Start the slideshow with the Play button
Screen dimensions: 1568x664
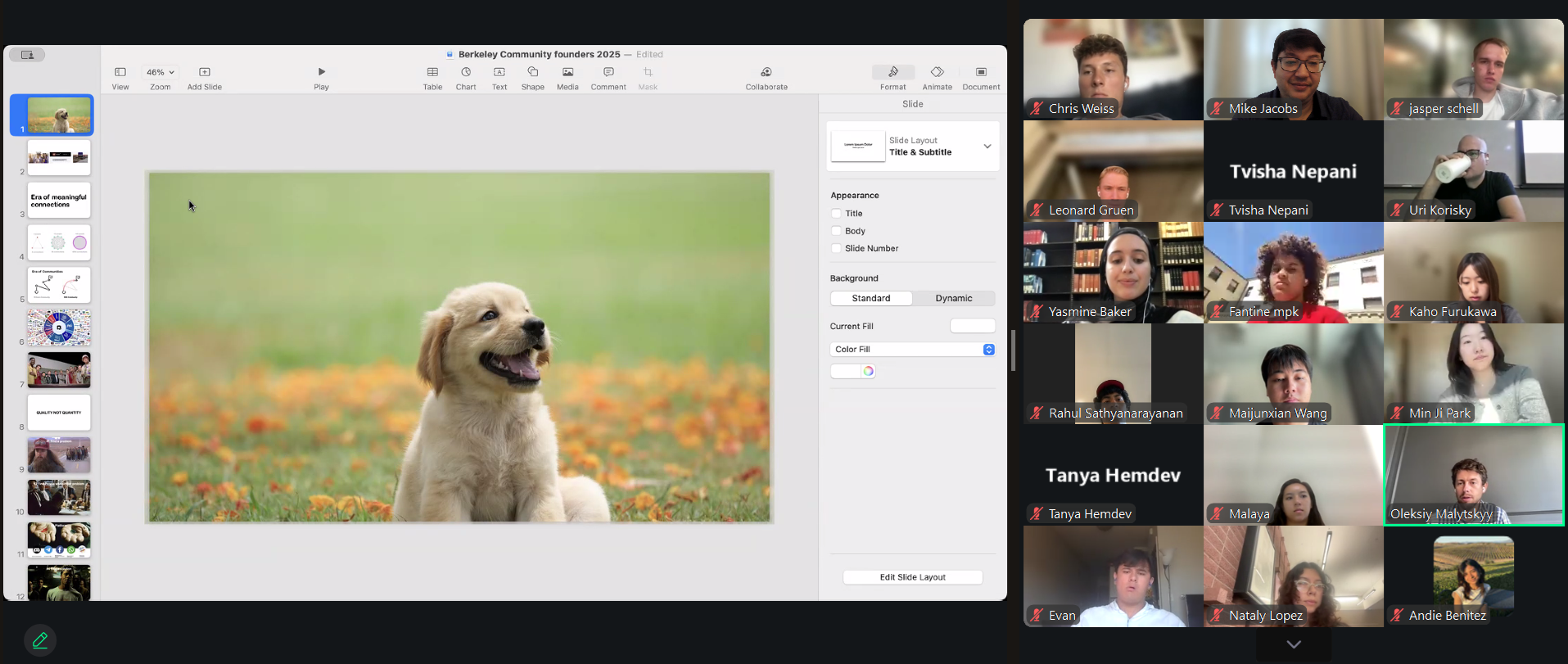coord(322,72)
